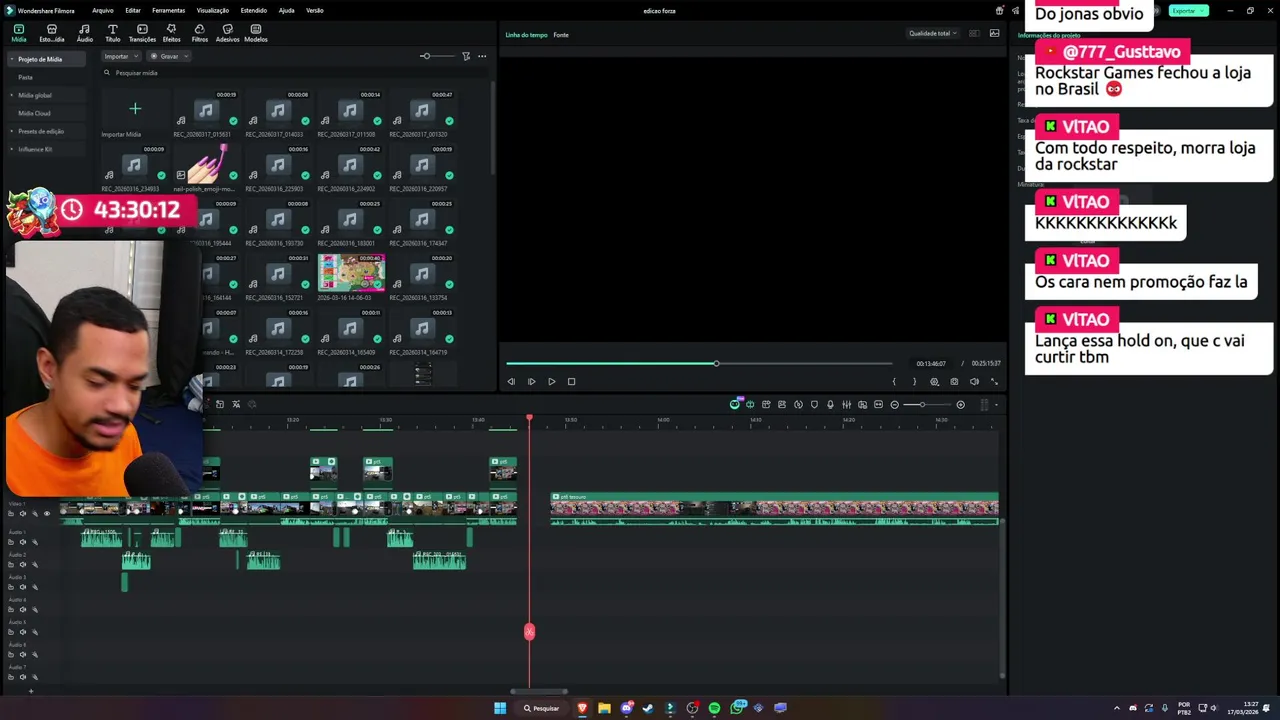Open the Transições tab

pyautogui.click(x=142, y=33)
